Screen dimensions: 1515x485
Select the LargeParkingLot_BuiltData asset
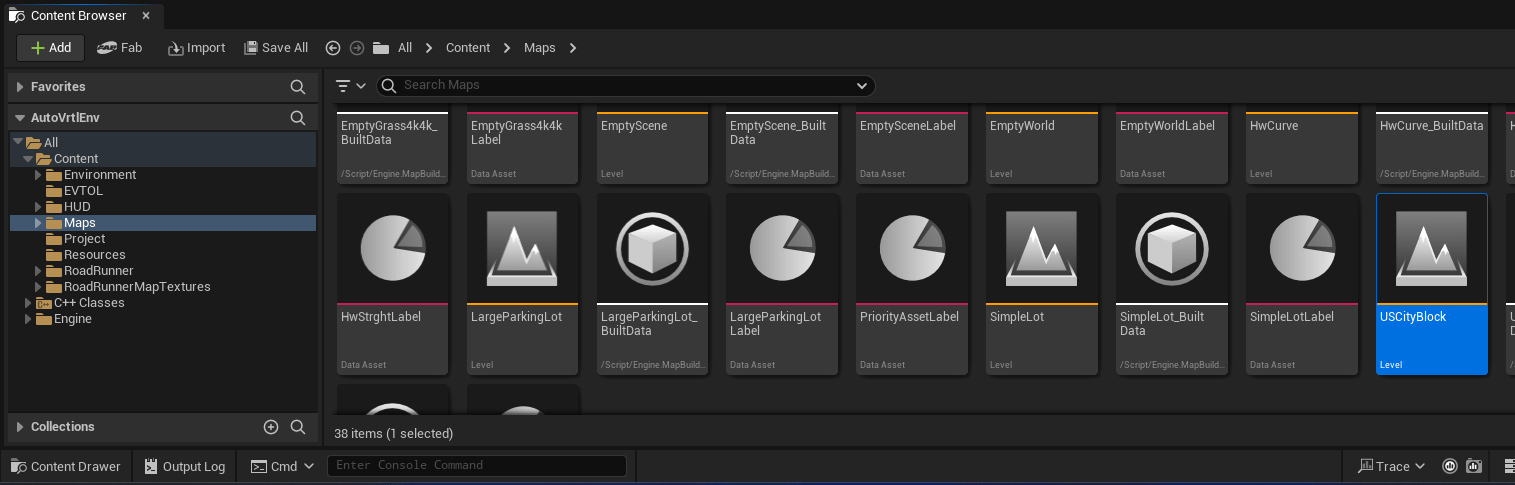[653, 284]
